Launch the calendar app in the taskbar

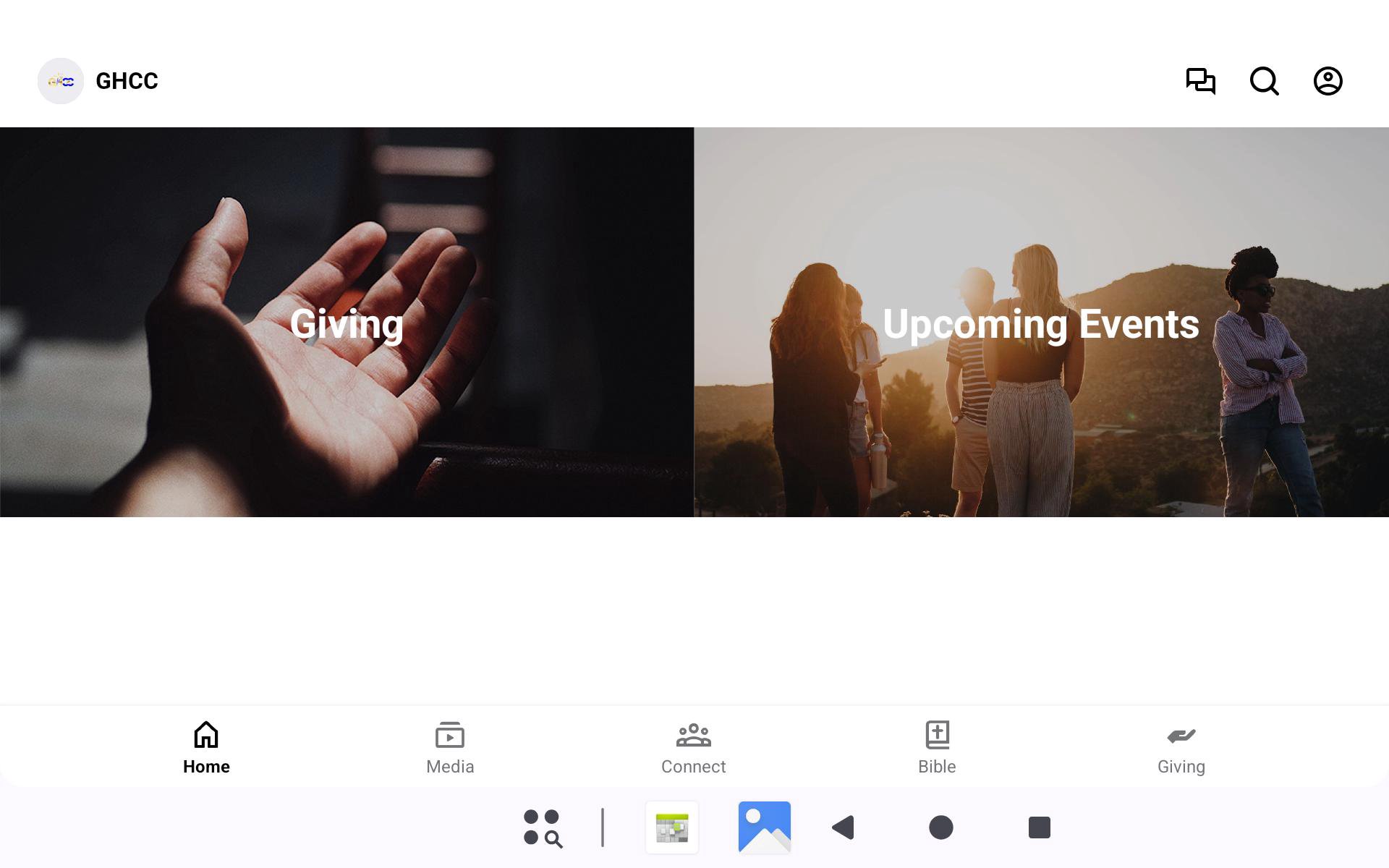[x=672, y=827]
